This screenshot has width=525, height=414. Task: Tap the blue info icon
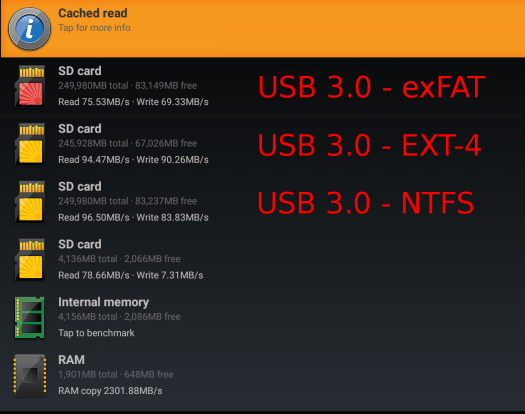click(x=29, y=29)
